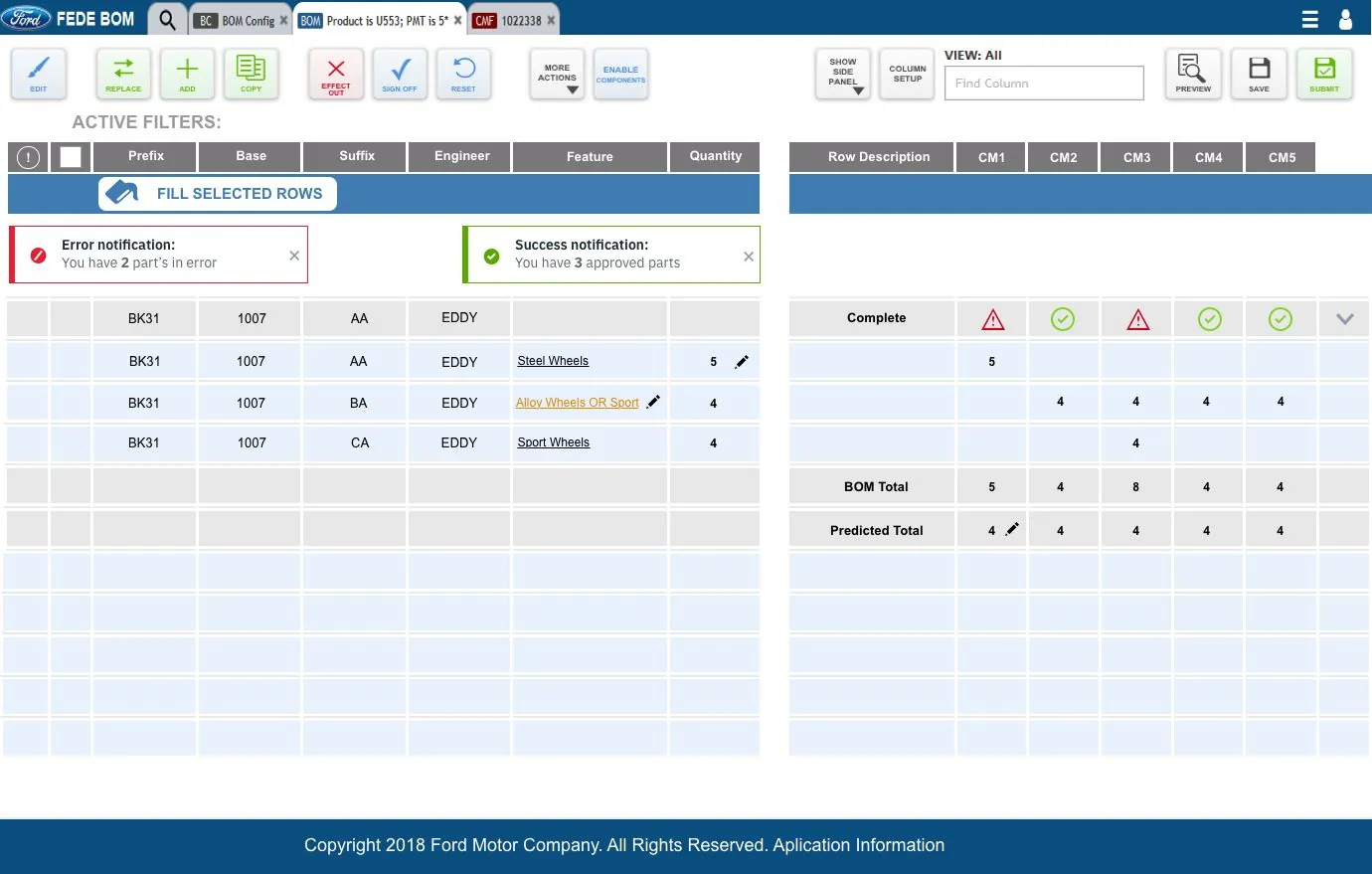Sort by the Prefix column header
The image size is (1372, 874).
click(145, 157)
